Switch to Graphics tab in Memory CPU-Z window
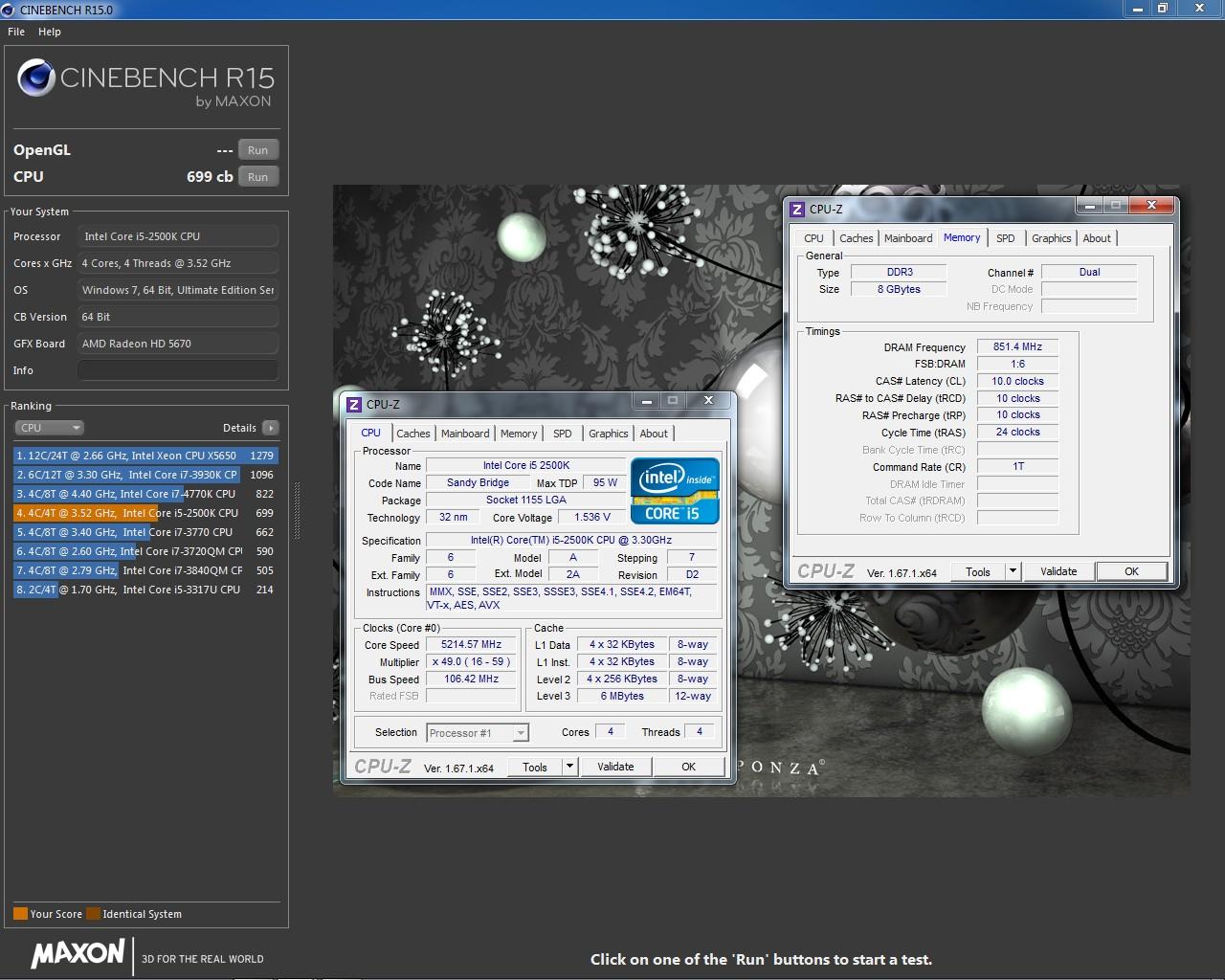The width and height of the screenshot is (1225, 980). pos(1052,238)
